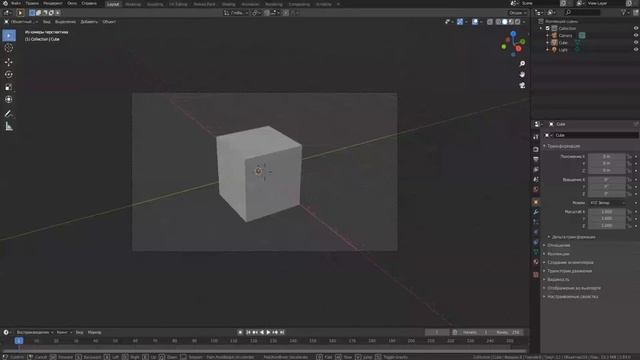
Task: Open the rotation mode XYZ Euler dropdown
Action: pos(607,203)
